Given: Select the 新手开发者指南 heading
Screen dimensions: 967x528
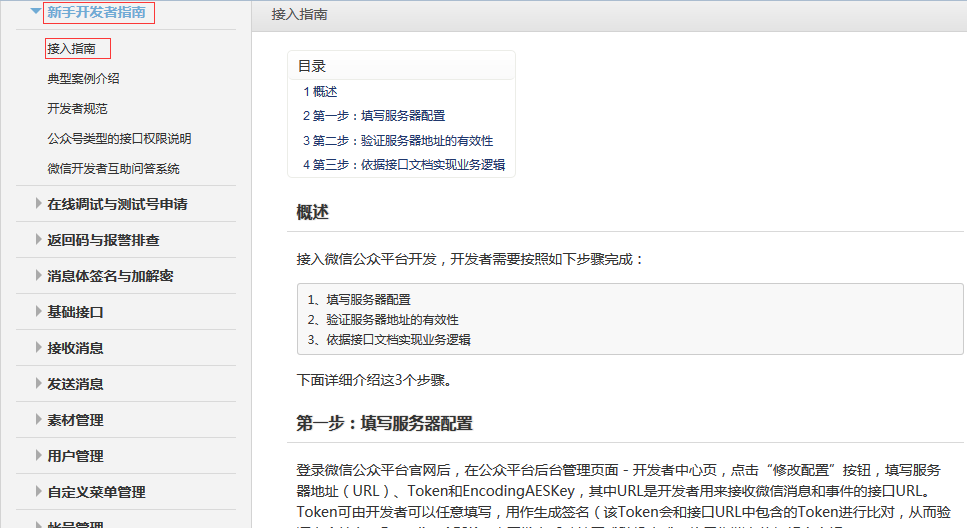Looking at the screenshot, I should pos(97,12).
